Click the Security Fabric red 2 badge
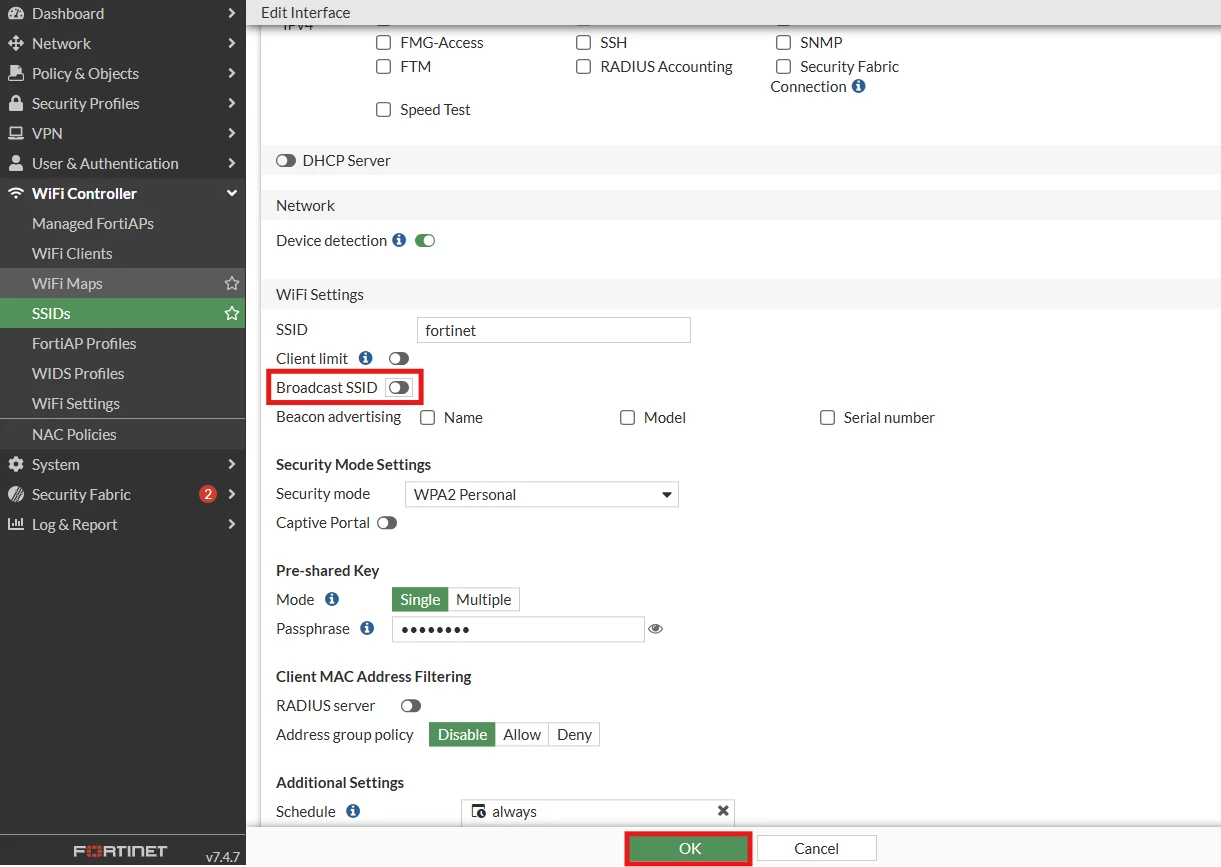This screenshot has width=1221, height=867. click(208, 494)
